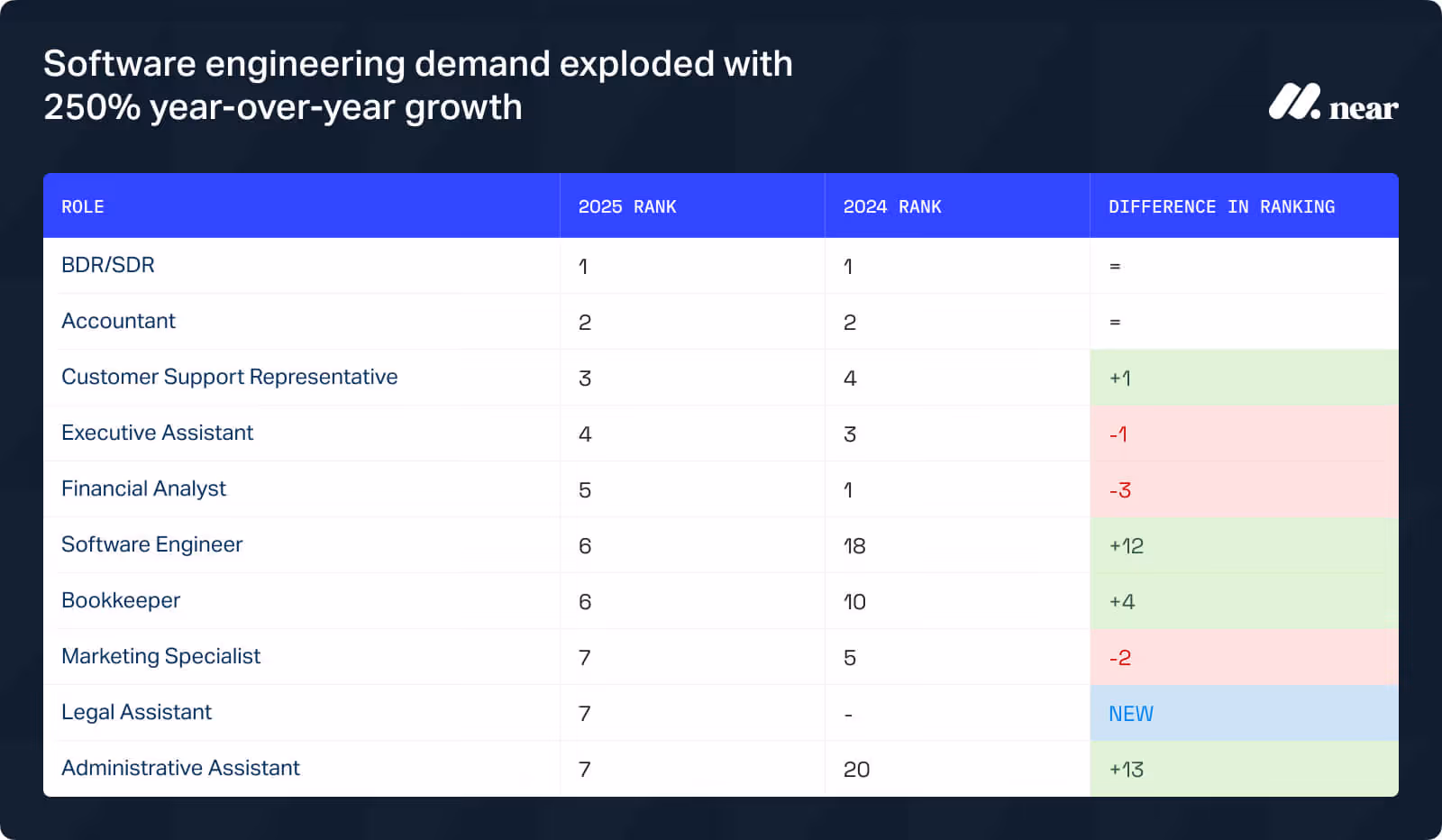Click the Bookkeeper role link

click(x=121, y=600)
